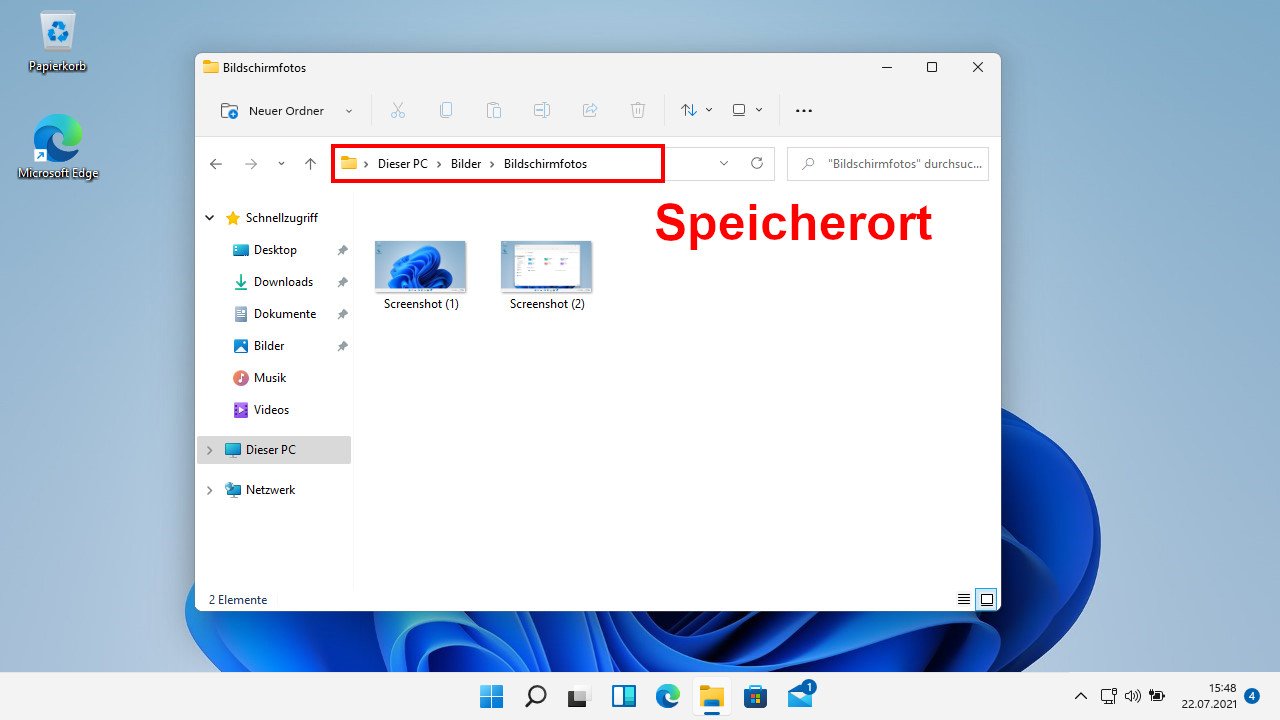Switch to details list view in the status bar
The height and width of the screenshot is (720, 1280).
pos(963,599)
